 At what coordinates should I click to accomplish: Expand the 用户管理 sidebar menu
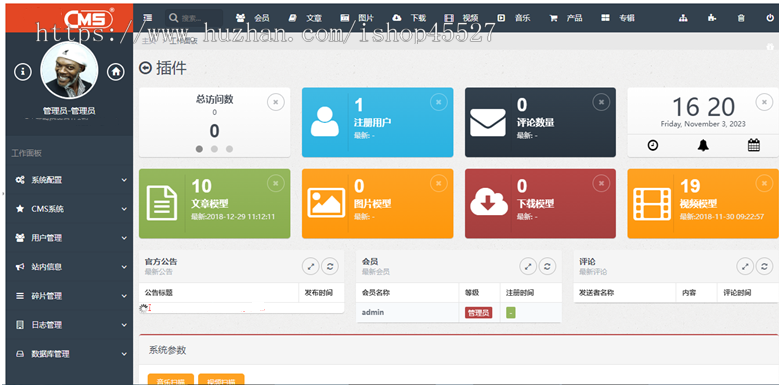tap(69, 238)
